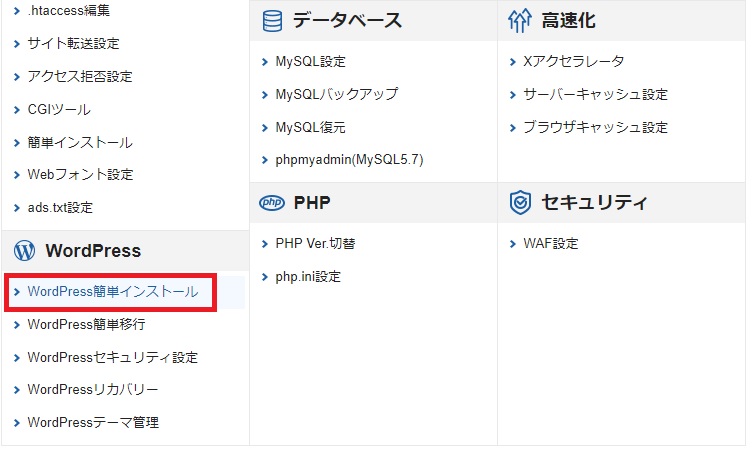The height and width of the screenshot is (458, 753).
Task: Open Xアクセラレータ
Action: pyautogui.click(x=573, y=61)
